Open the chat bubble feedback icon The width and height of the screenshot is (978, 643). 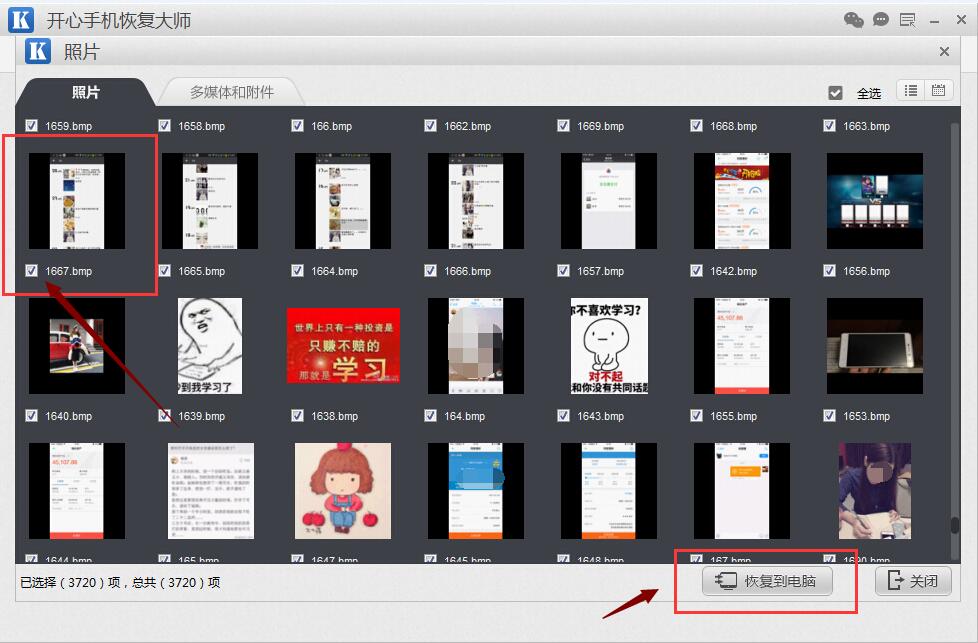tap(881, 20)
